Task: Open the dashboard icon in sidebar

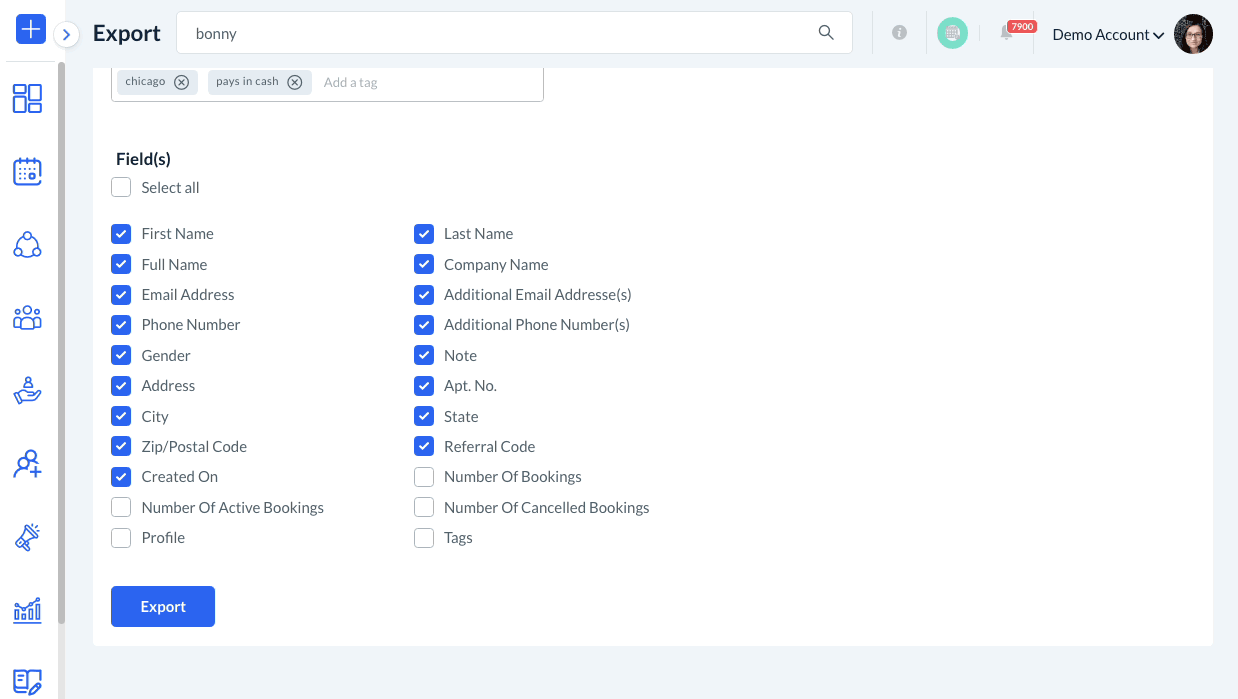Action: 27,98
